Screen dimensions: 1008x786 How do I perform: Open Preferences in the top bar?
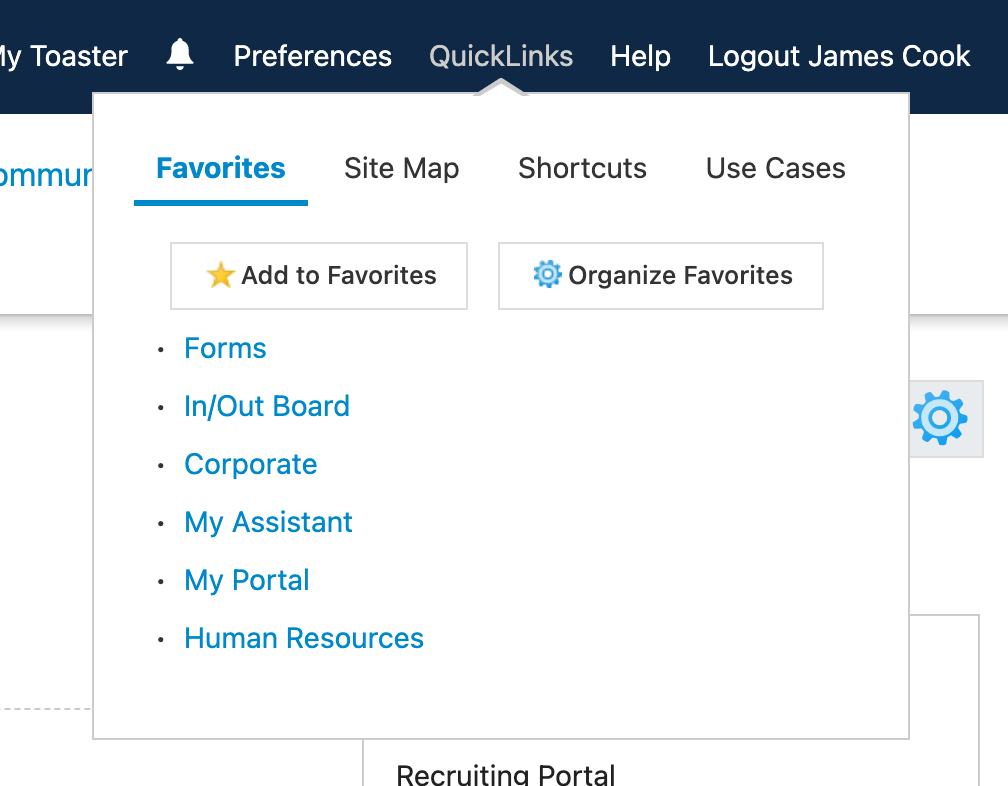(x=312, y=56)
